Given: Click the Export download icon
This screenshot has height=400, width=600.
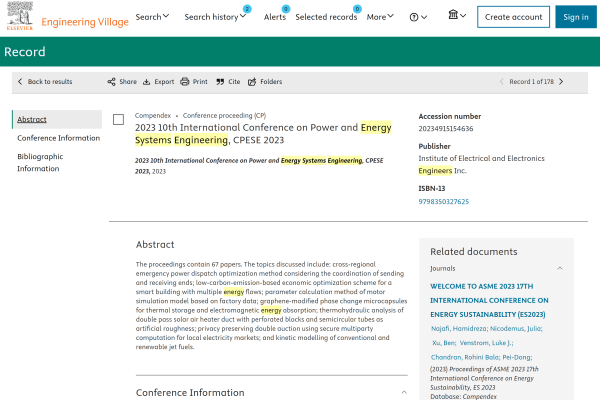Looking at the screenshot, I should (x=147, y=82).
